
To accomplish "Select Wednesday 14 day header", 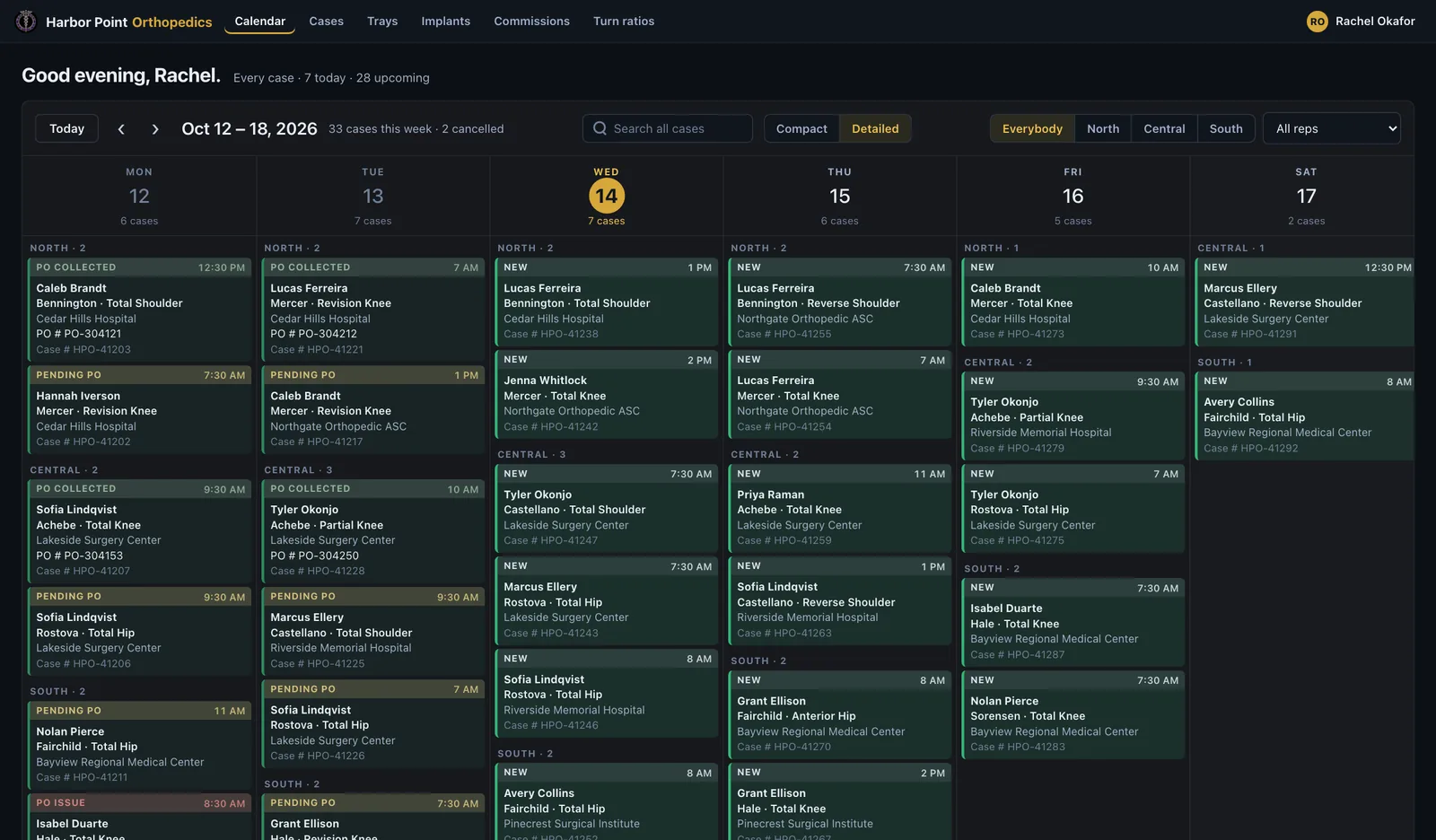I will point(607,196).
